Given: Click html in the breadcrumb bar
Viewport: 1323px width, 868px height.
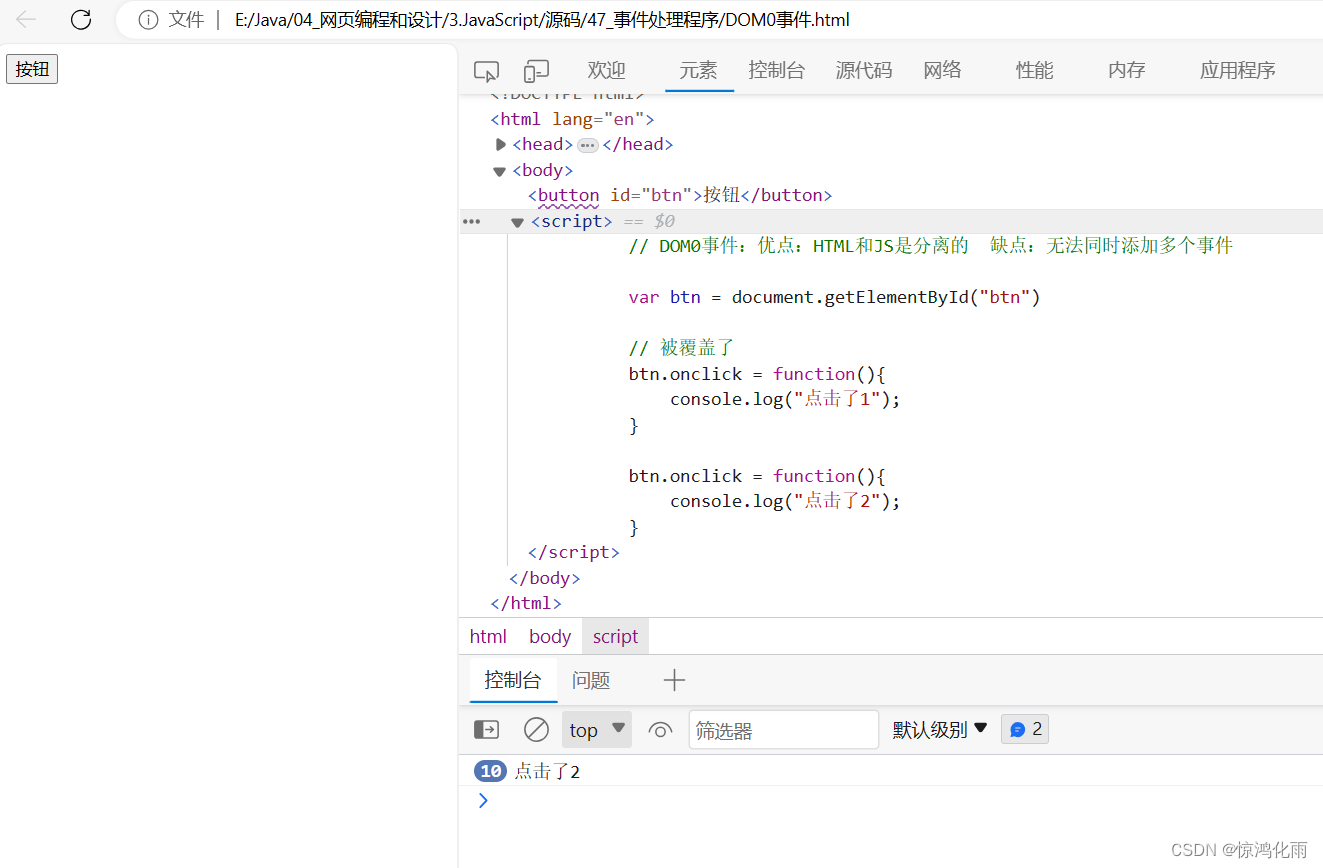Looking at the screenshot, I should coord(488,636).
